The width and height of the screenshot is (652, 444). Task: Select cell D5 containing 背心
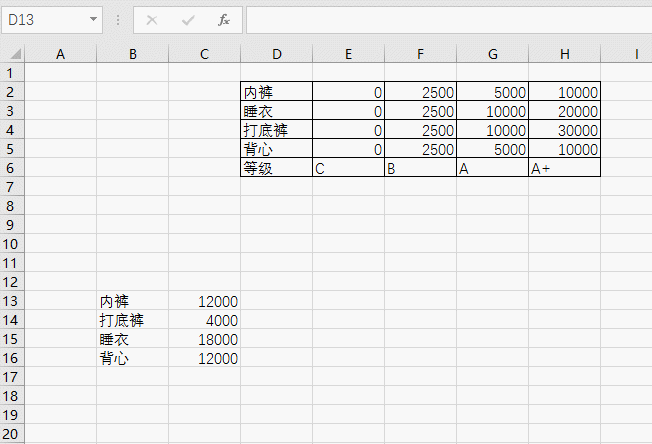click(277, 149)
